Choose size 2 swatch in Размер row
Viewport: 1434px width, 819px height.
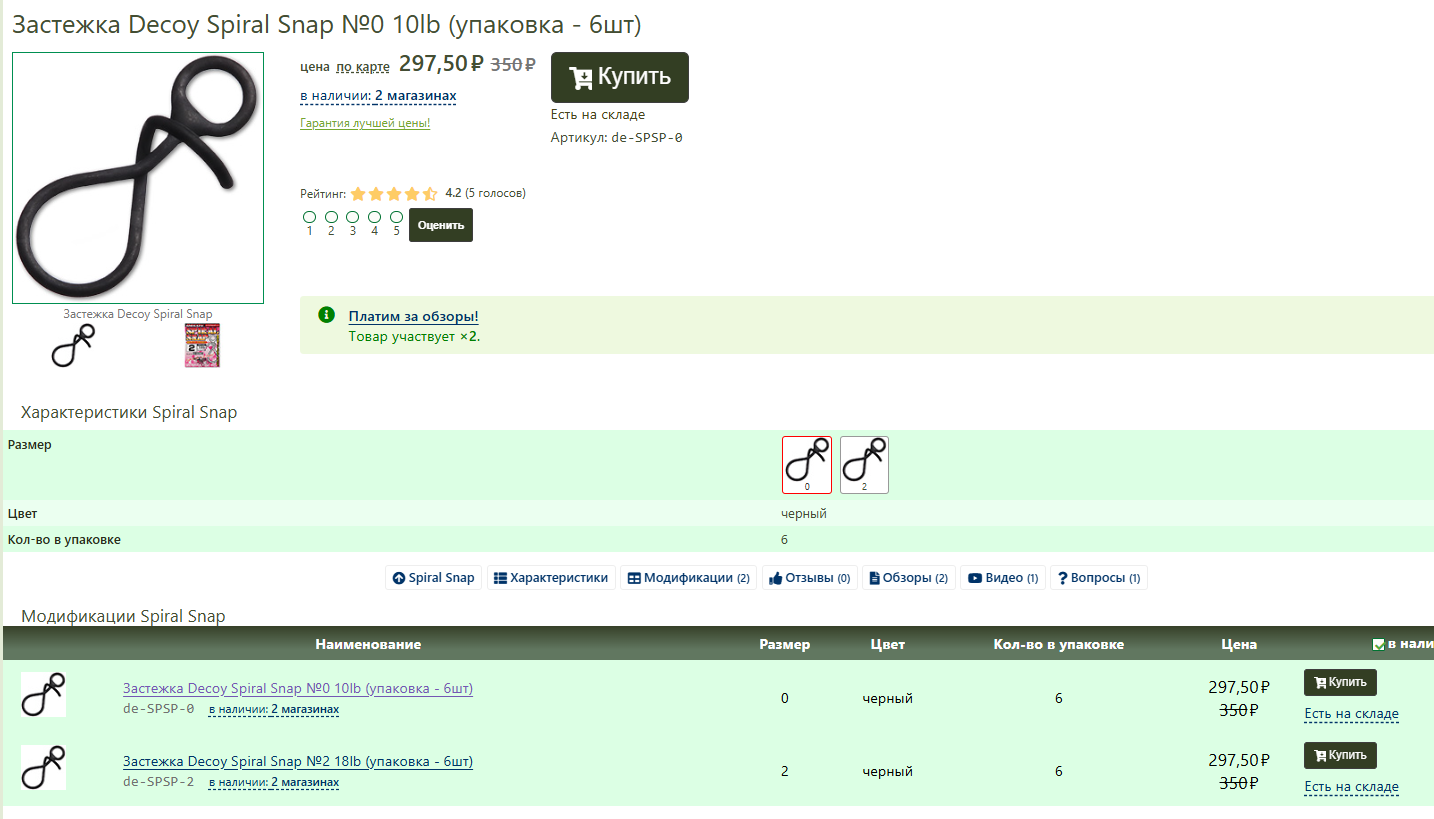click(864, 465)
